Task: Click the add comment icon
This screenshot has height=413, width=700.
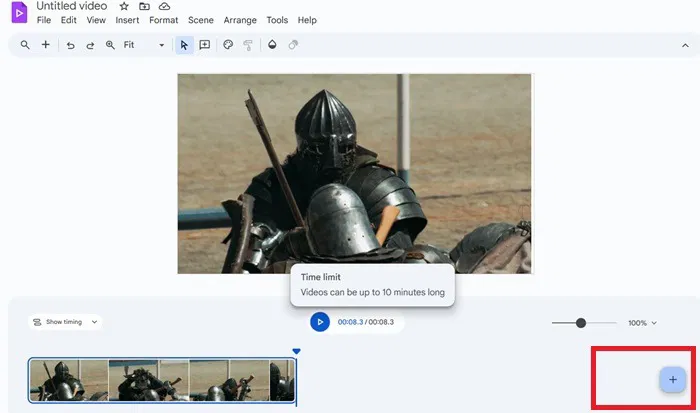Action: pyautogui.click(x=204, y=45)
